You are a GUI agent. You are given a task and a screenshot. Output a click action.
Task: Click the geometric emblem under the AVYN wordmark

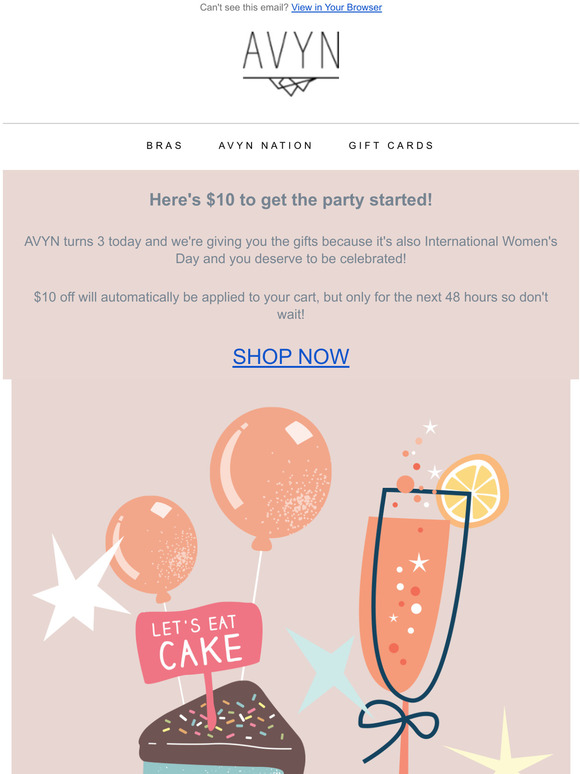(292, 86)
